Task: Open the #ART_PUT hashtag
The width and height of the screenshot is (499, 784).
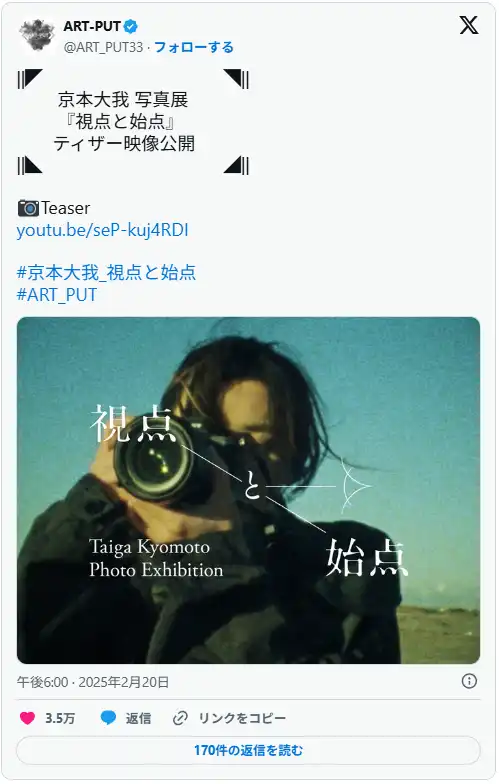Action: (57, 294)
